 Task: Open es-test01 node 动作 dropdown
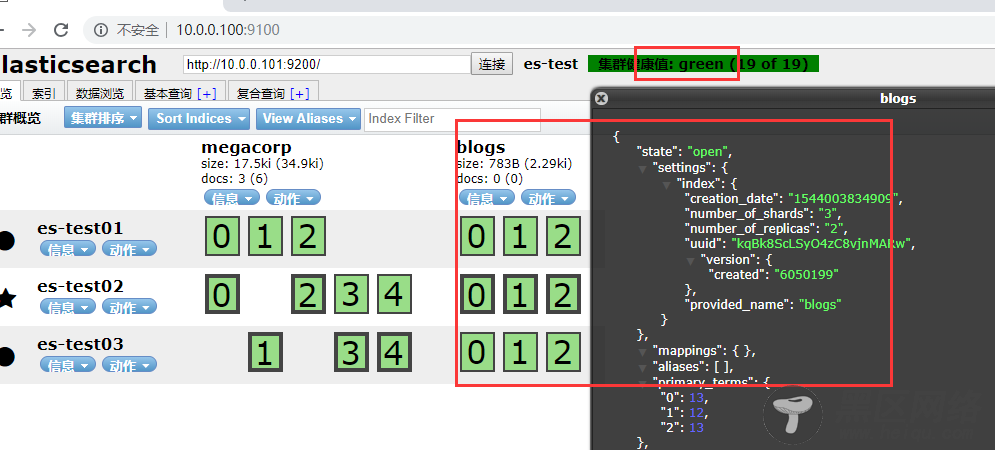pos(129,249)
